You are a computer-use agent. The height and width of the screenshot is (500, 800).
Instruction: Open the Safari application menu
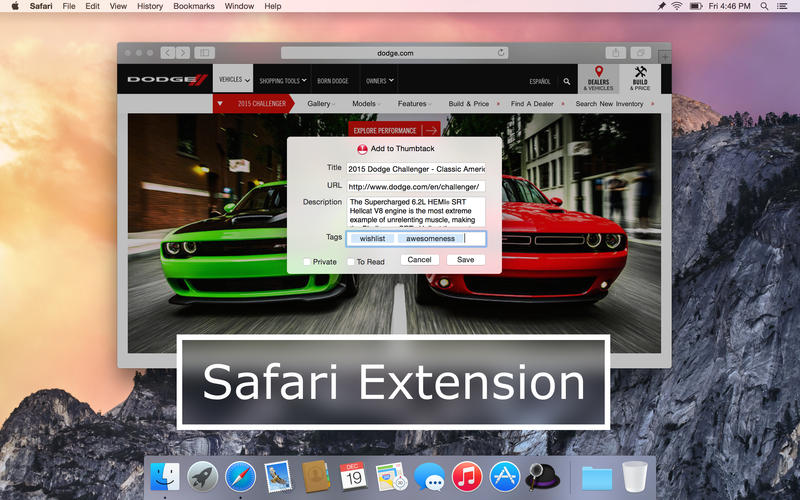pos(41,6)
